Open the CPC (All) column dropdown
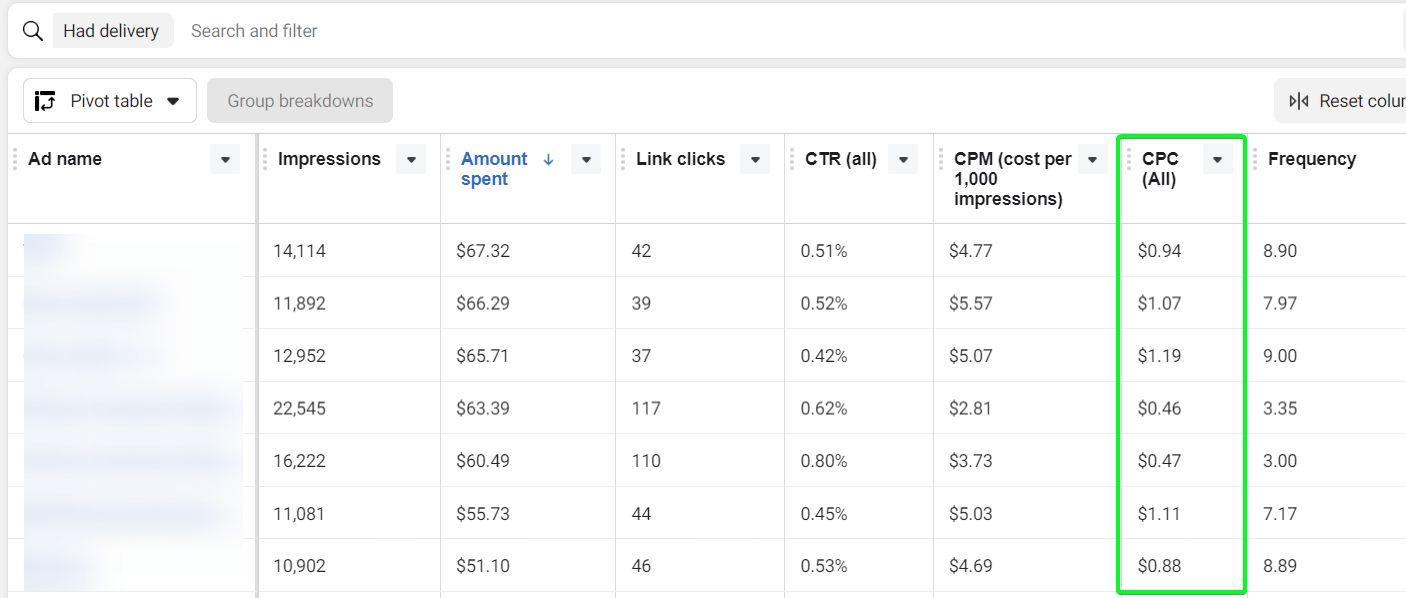This screenshot has height=598, width=1406. [1217, 159]
